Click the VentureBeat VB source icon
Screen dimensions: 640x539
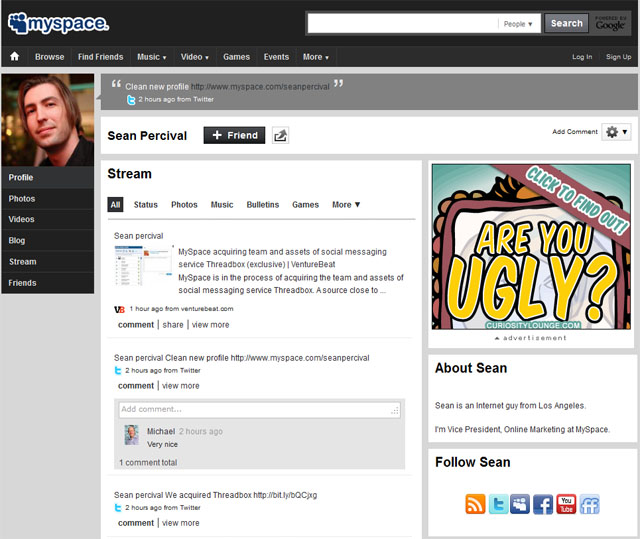click(x=119, y=309)
